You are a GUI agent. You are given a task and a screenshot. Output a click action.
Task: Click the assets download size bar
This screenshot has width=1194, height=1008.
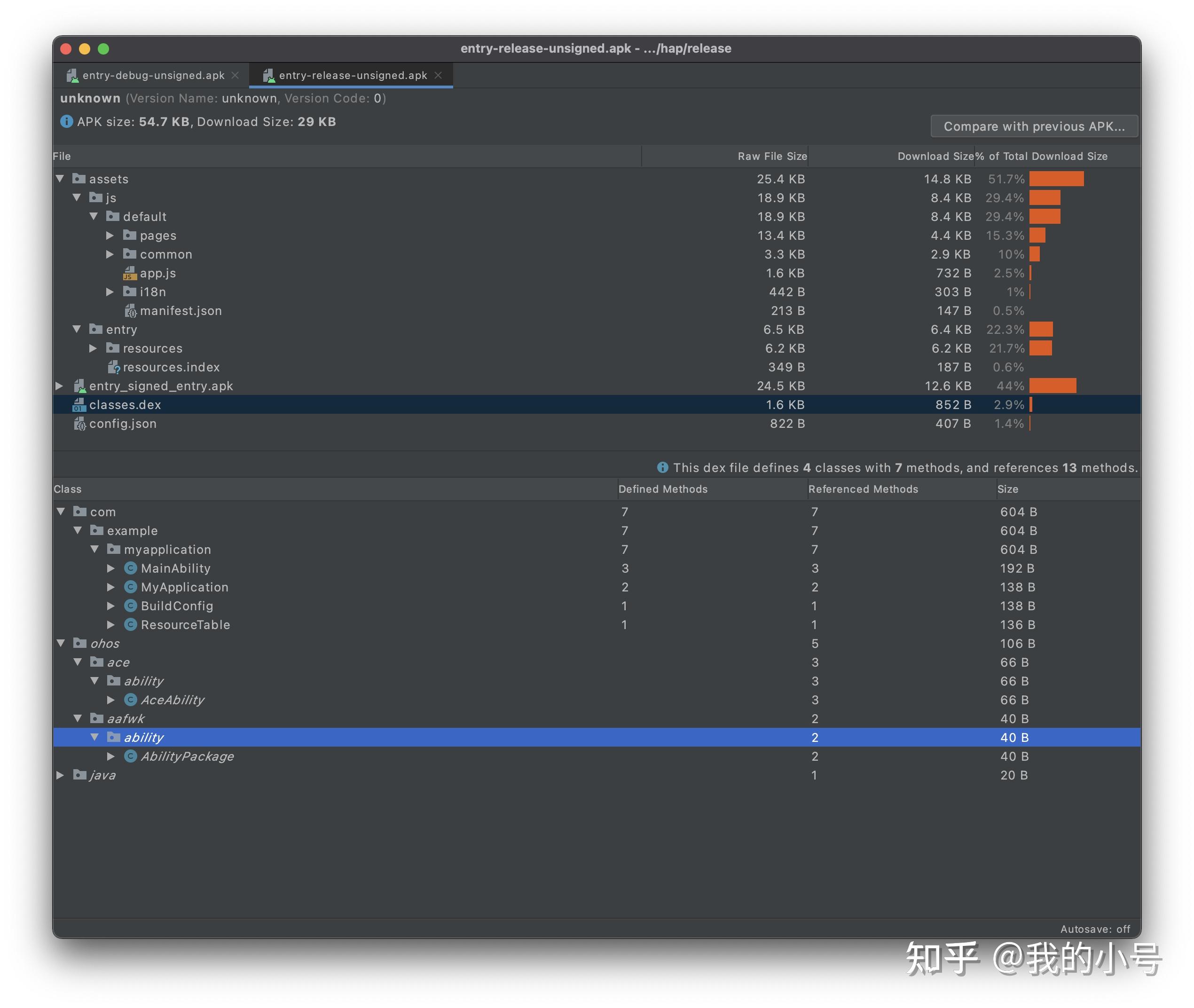[1056, 179]
